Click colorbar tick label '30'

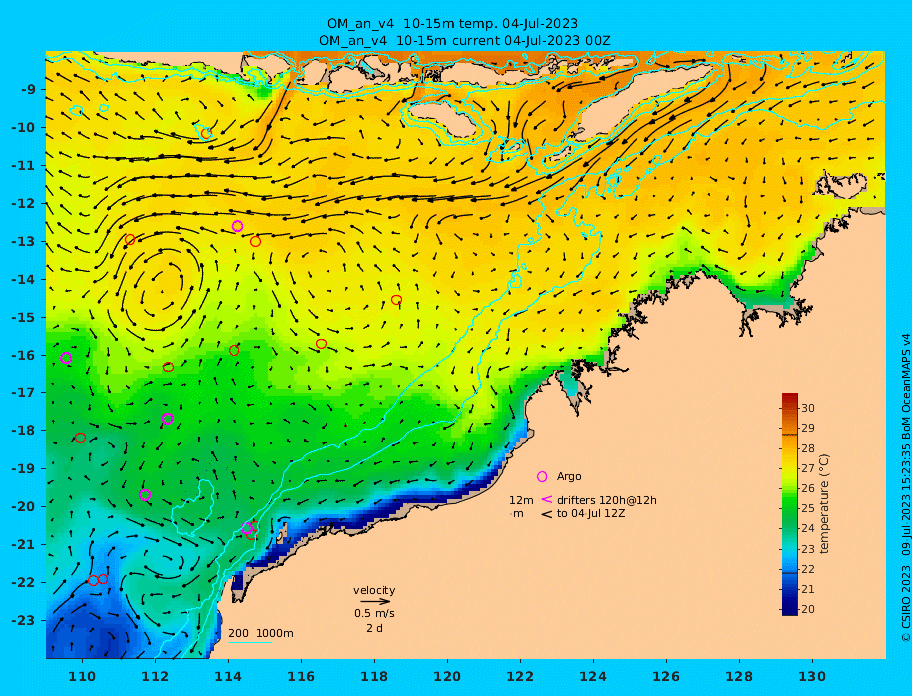click(x=808, y=408)
